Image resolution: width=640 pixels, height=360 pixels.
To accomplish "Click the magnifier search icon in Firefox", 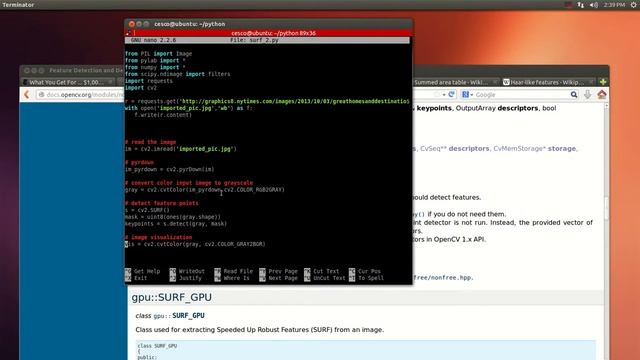I will (574, 95).
